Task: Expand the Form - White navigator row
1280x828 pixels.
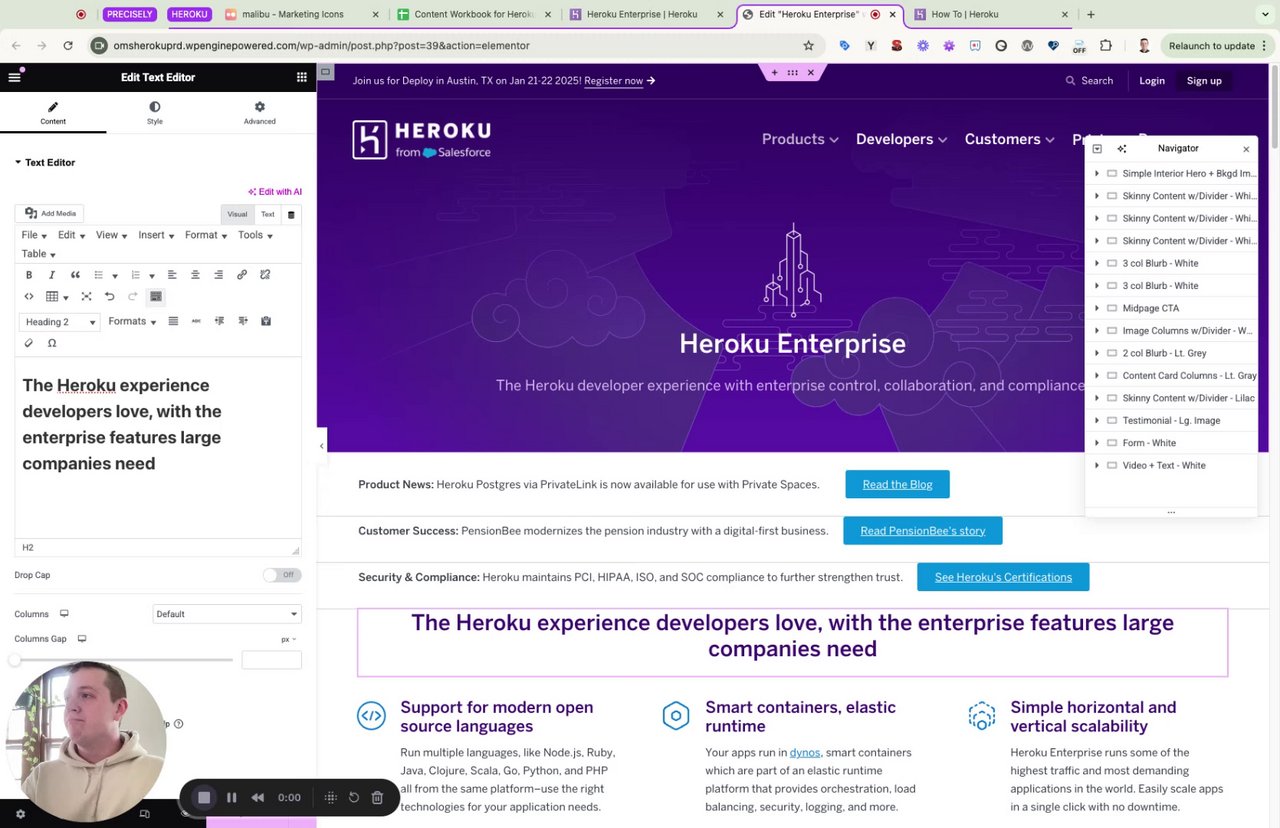Action: (x=1097, y=443)
